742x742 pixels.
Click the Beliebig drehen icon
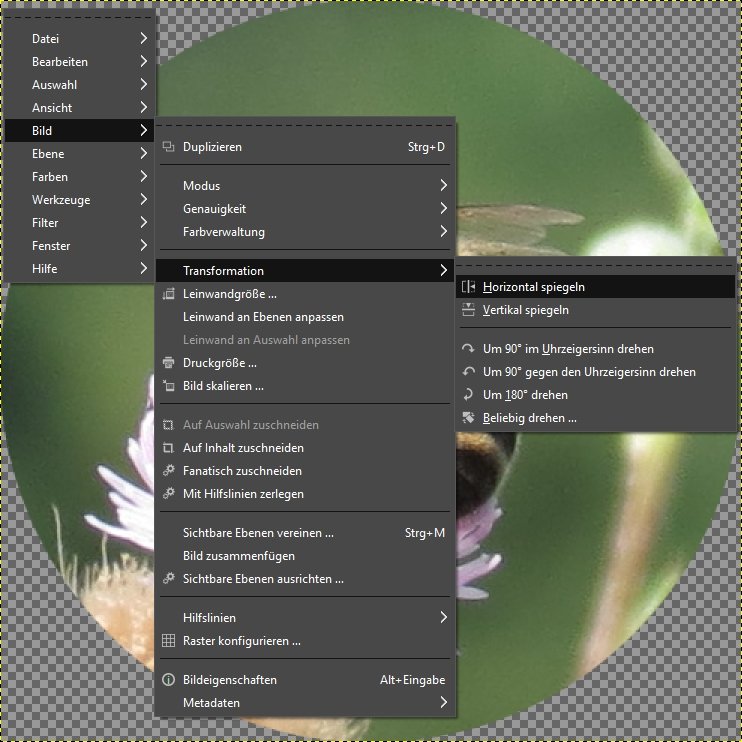click(x=468, y=418)
